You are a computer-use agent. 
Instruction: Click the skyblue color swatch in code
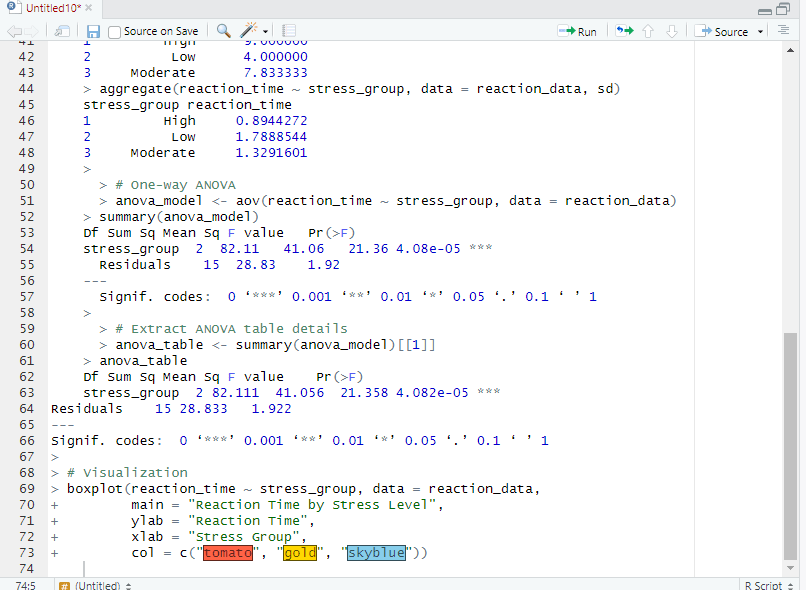[376, 553]
